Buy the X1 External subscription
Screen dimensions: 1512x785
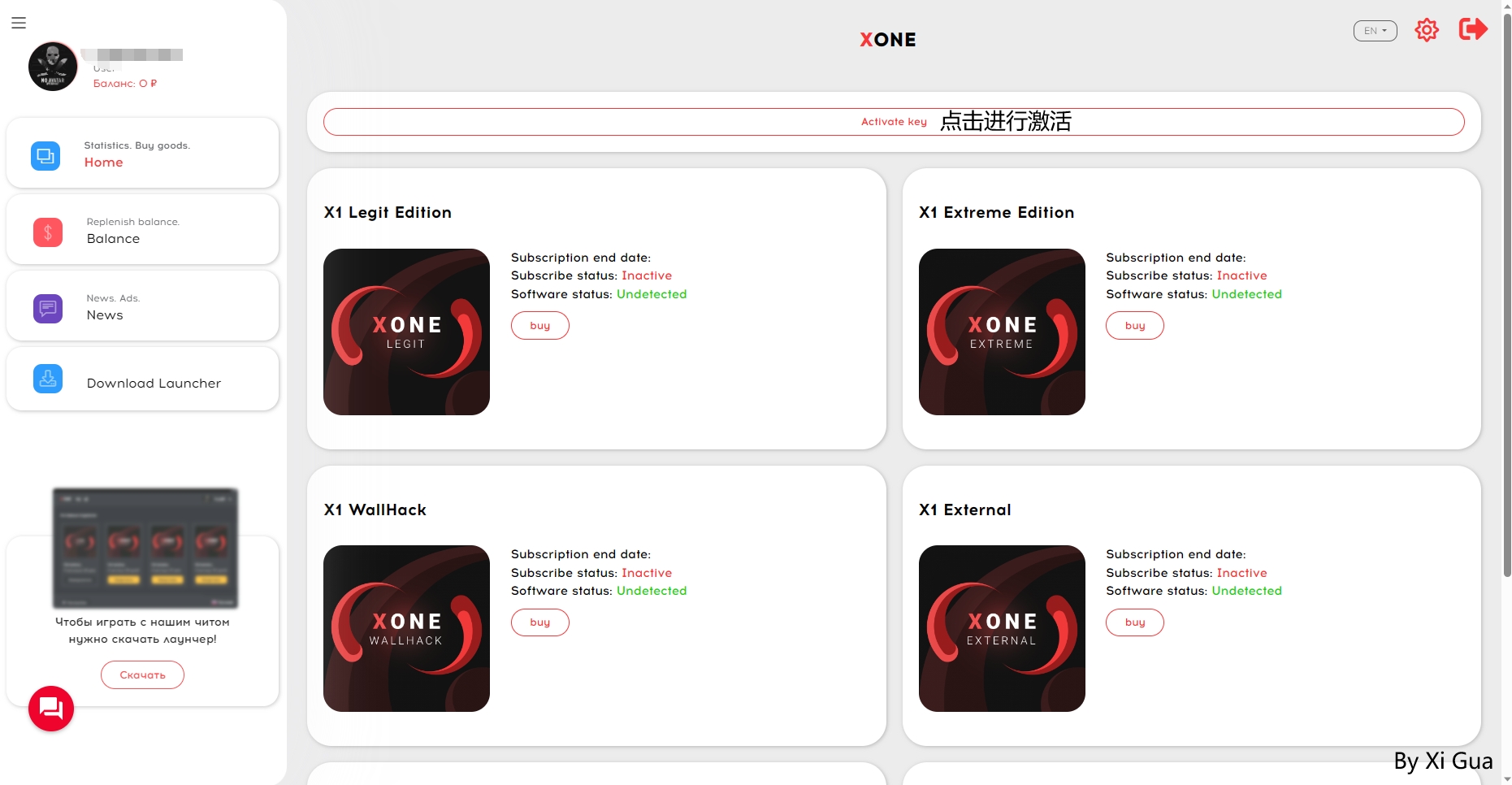tap(1134, 622)
